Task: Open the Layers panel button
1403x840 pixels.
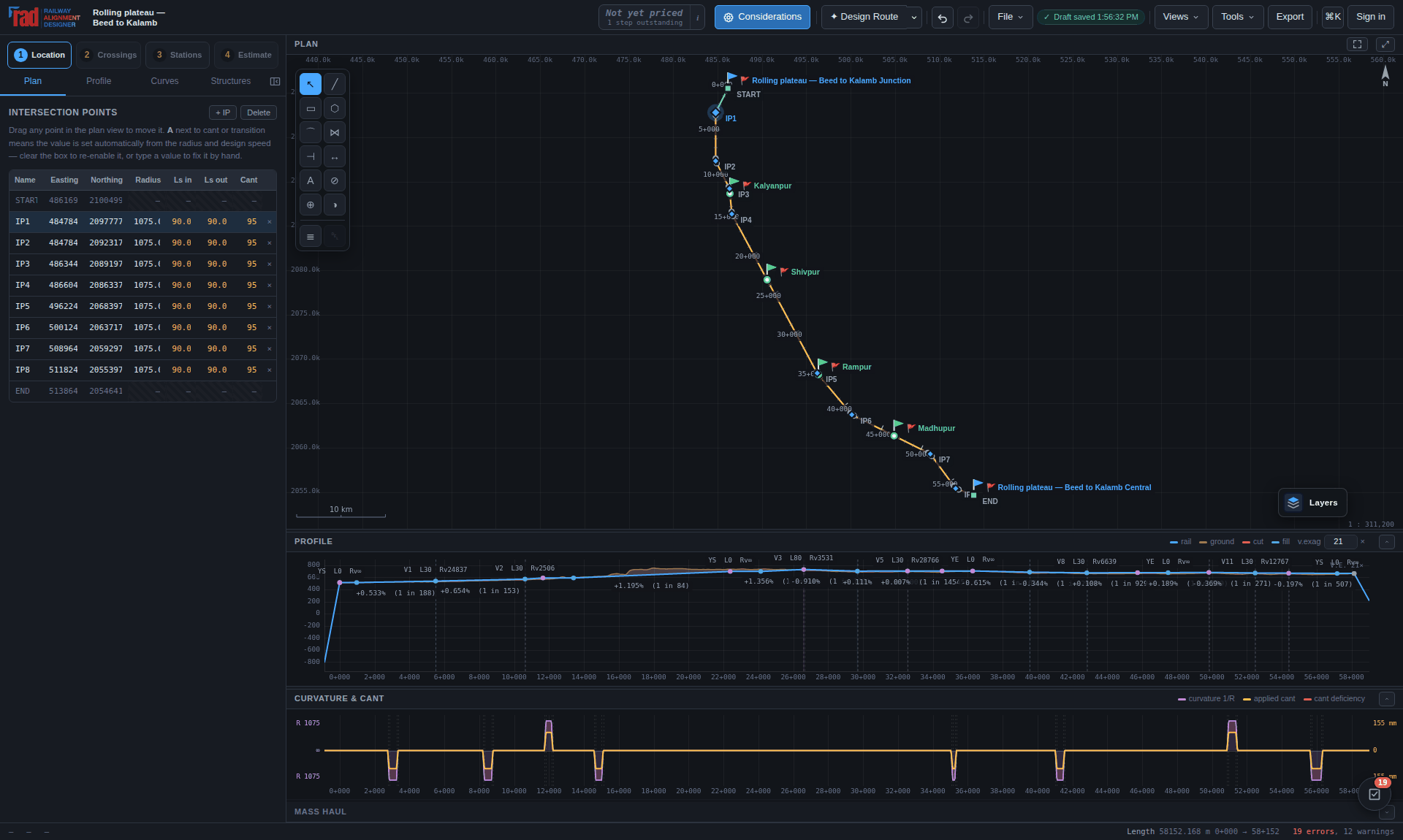Action: [x=1312, y=503]
